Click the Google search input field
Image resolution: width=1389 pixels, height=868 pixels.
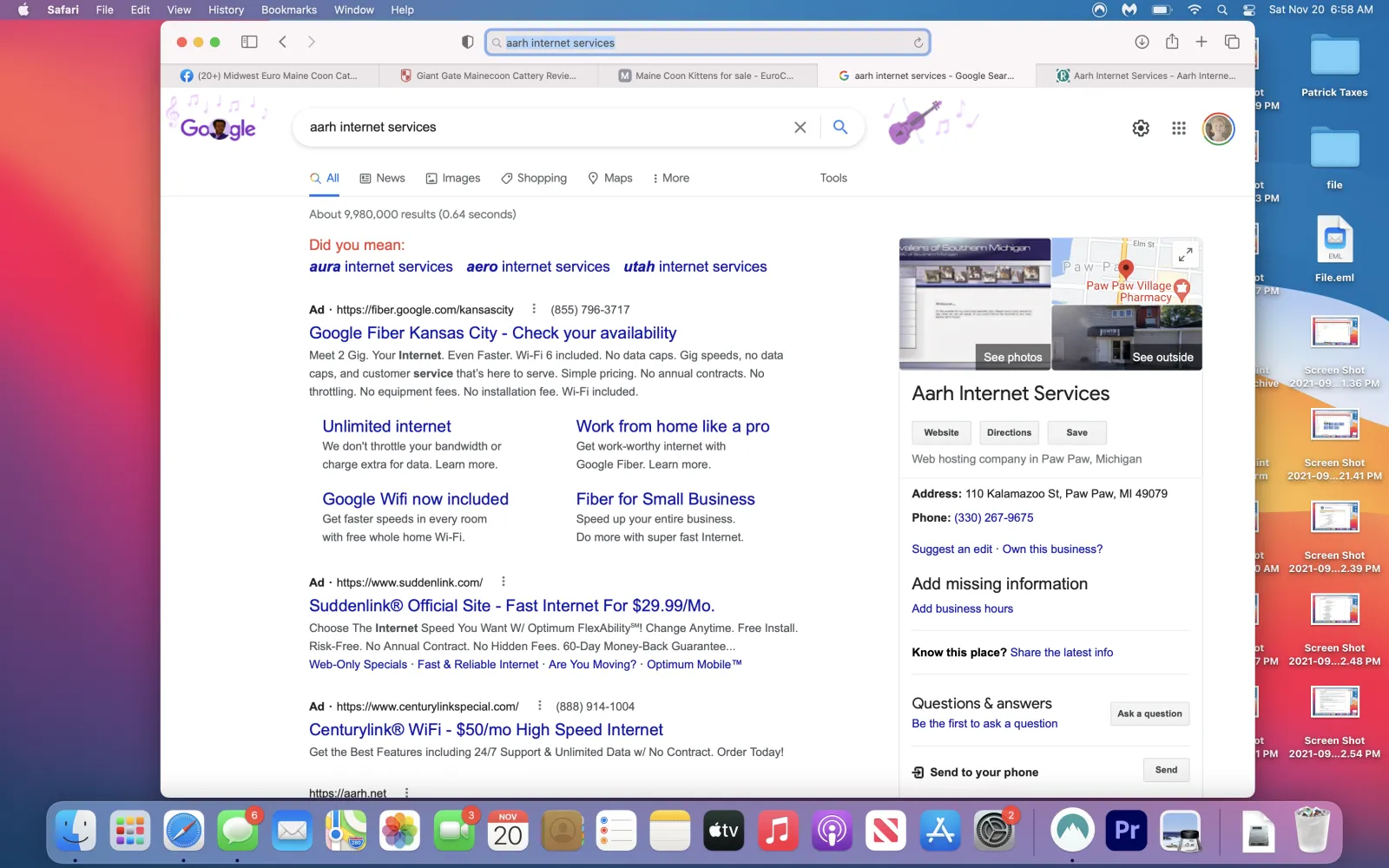547,128
